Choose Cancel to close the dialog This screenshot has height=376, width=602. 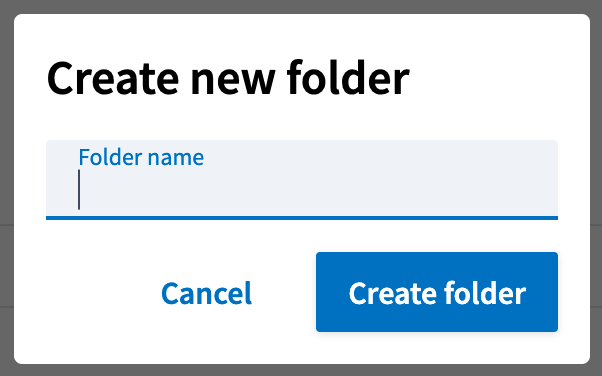(x=206, y=293)
